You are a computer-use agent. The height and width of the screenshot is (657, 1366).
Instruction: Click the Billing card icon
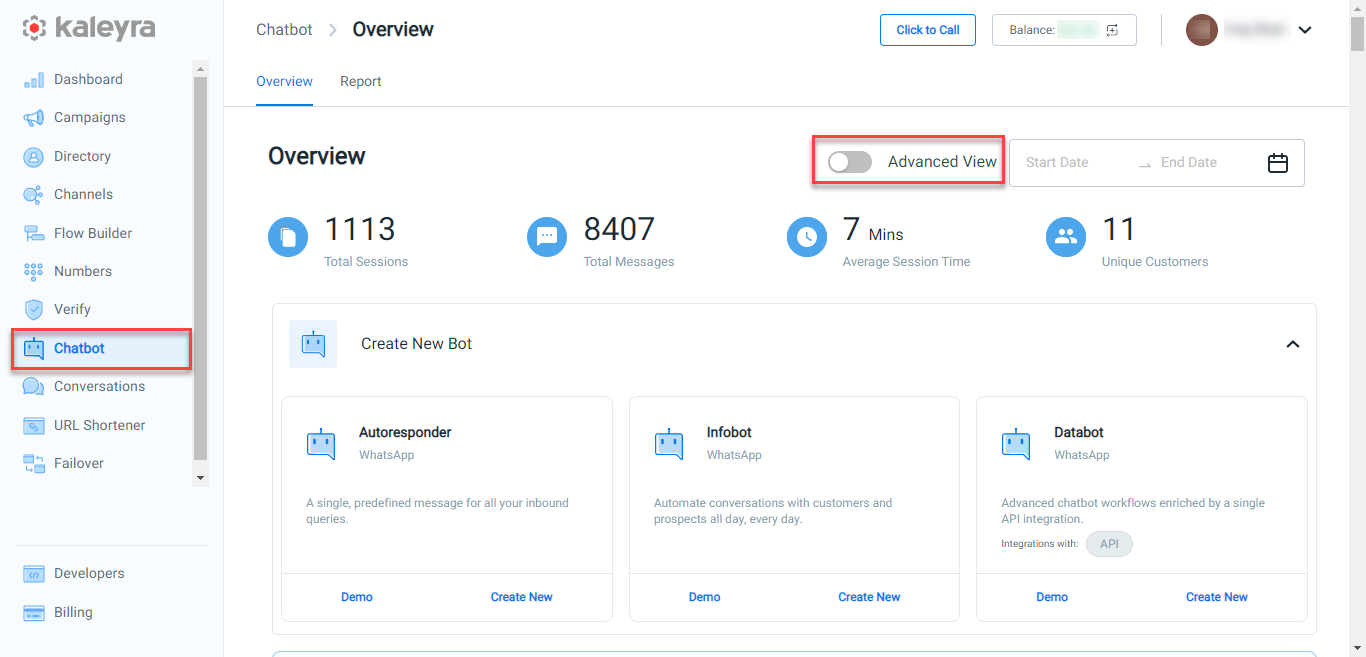tap(34, 613)
